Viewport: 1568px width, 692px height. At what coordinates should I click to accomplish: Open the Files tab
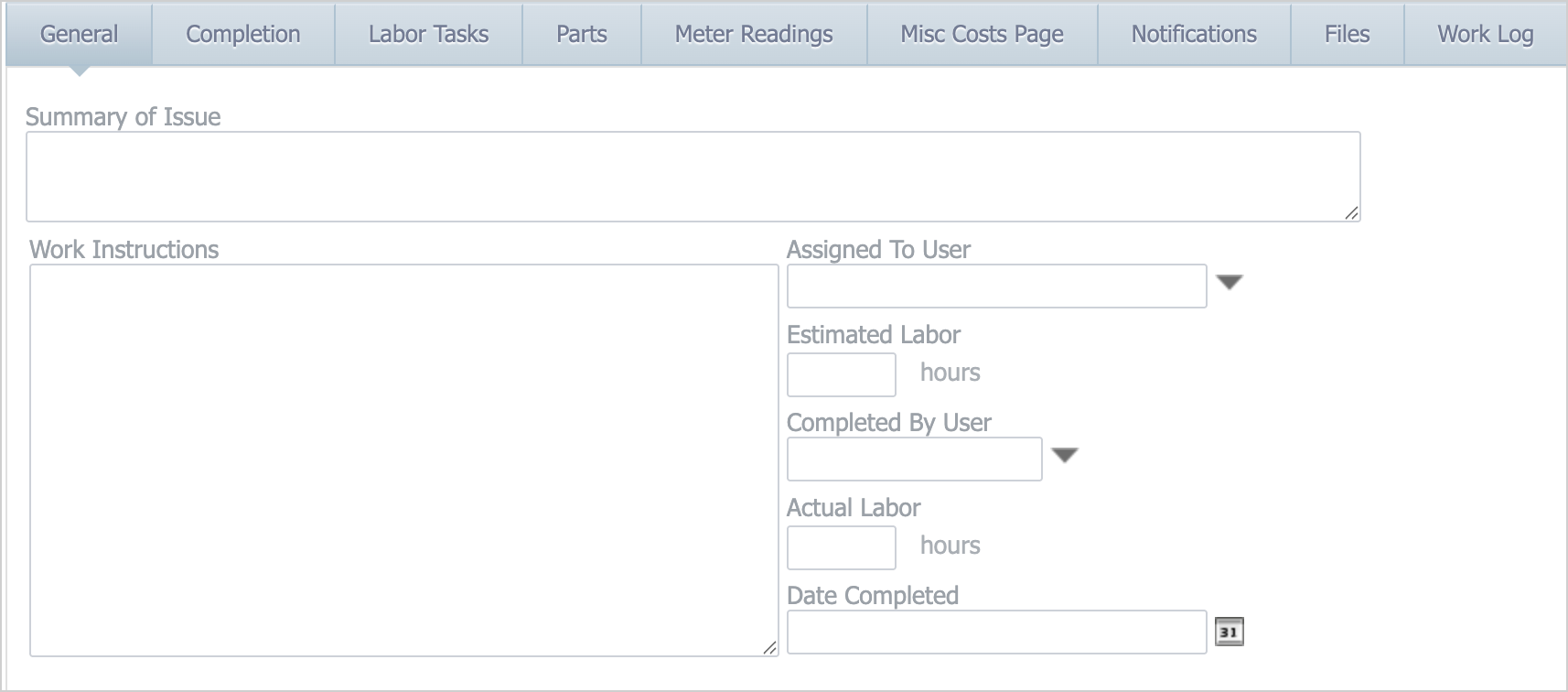coord(1347,34)
